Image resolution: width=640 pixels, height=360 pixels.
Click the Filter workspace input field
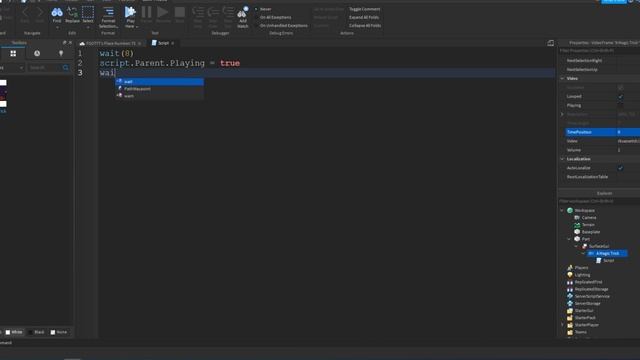(x=599, y=201)
